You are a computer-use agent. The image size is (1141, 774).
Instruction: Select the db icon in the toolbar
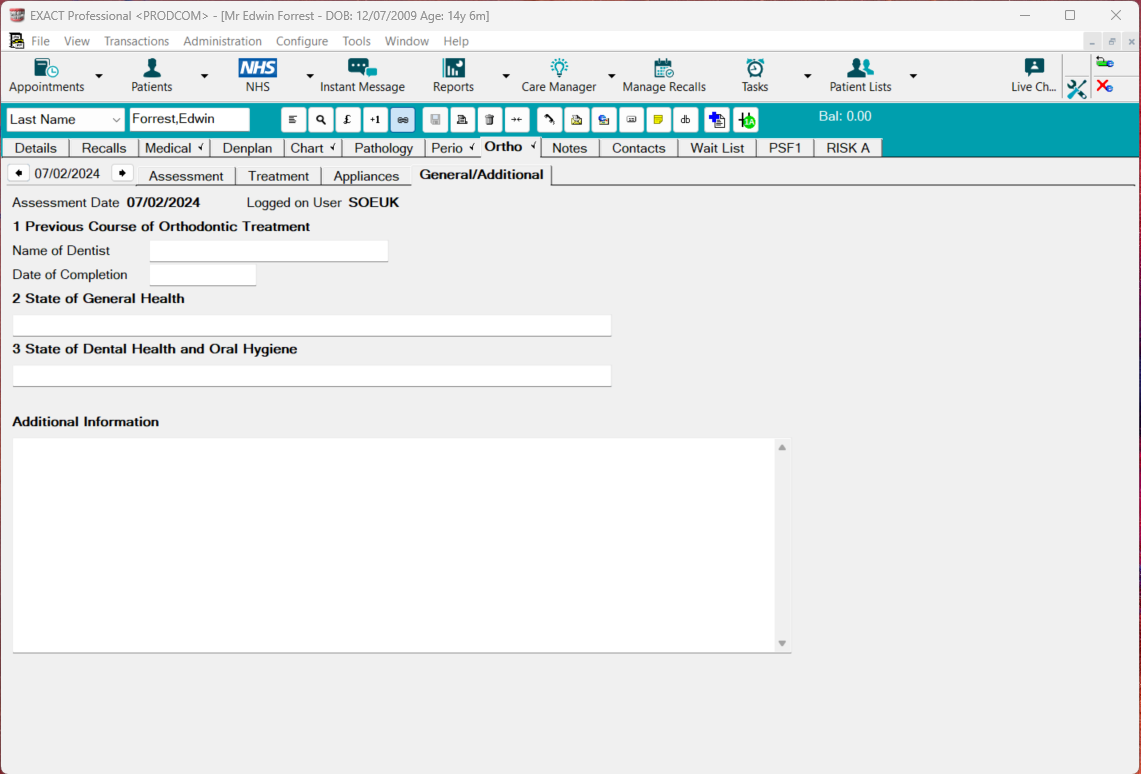coord(685,120)
